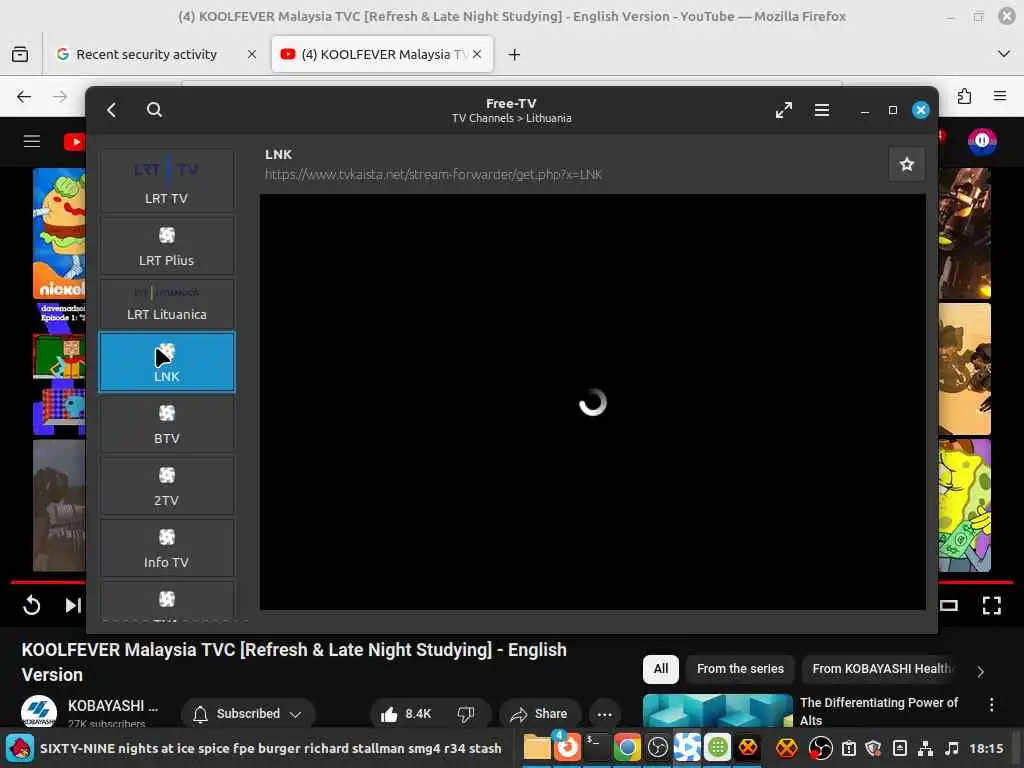
Task: Open options for Differentiating Power video
Action: [x=991, y=705]
